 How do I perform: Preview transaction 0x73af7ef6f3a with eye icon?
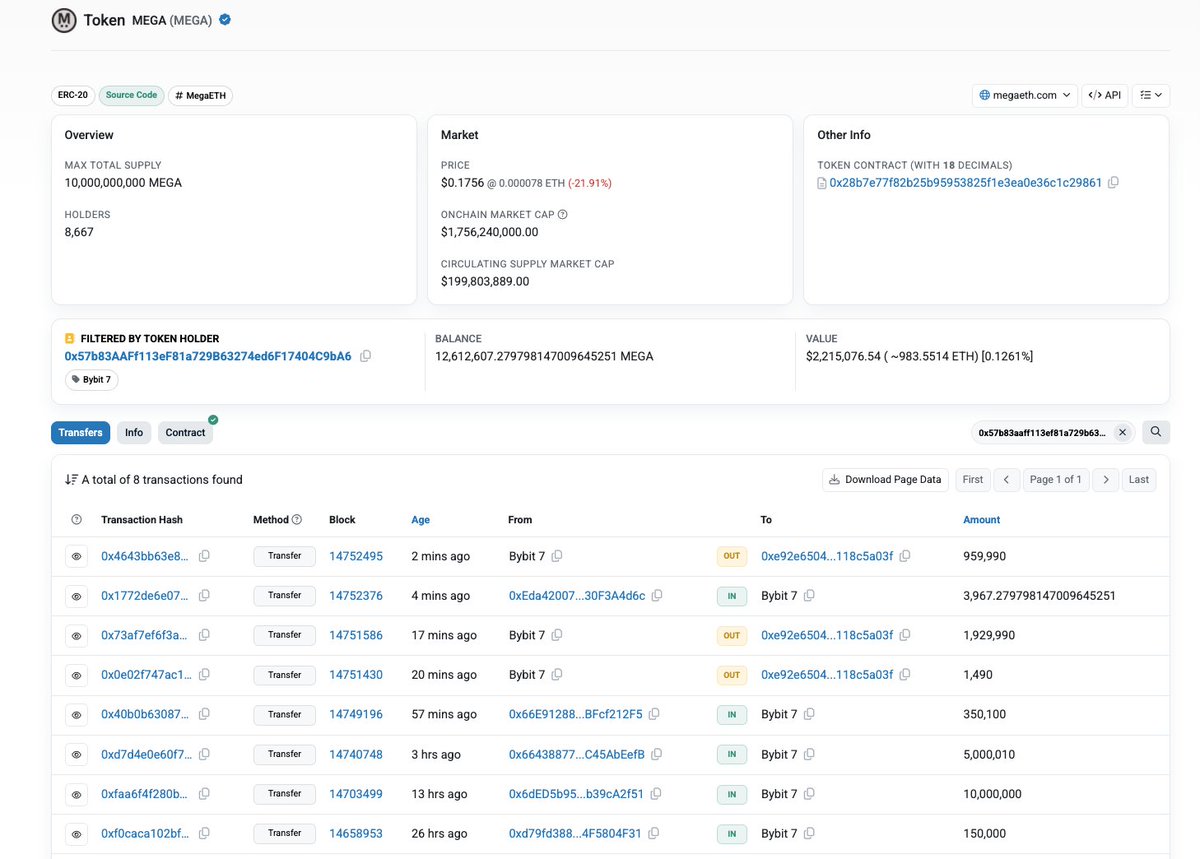point(77,635)
